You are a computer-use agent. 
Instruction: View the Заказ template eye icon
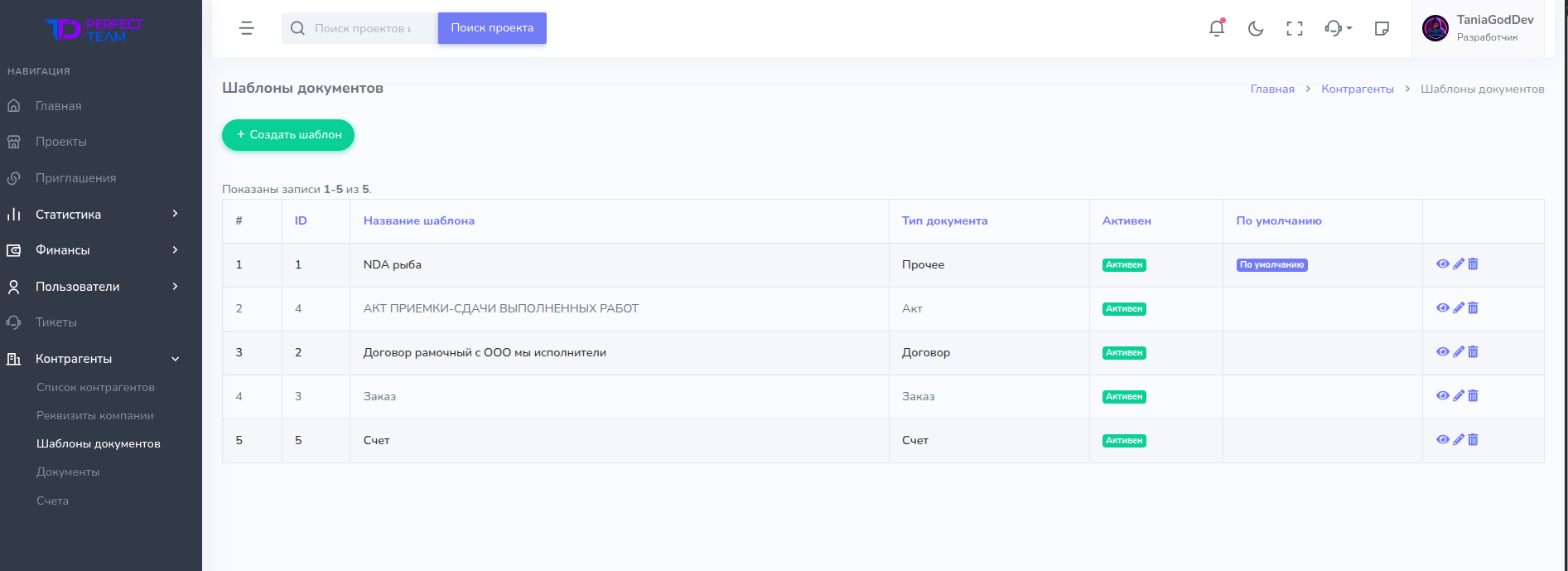coord(1443,396)
